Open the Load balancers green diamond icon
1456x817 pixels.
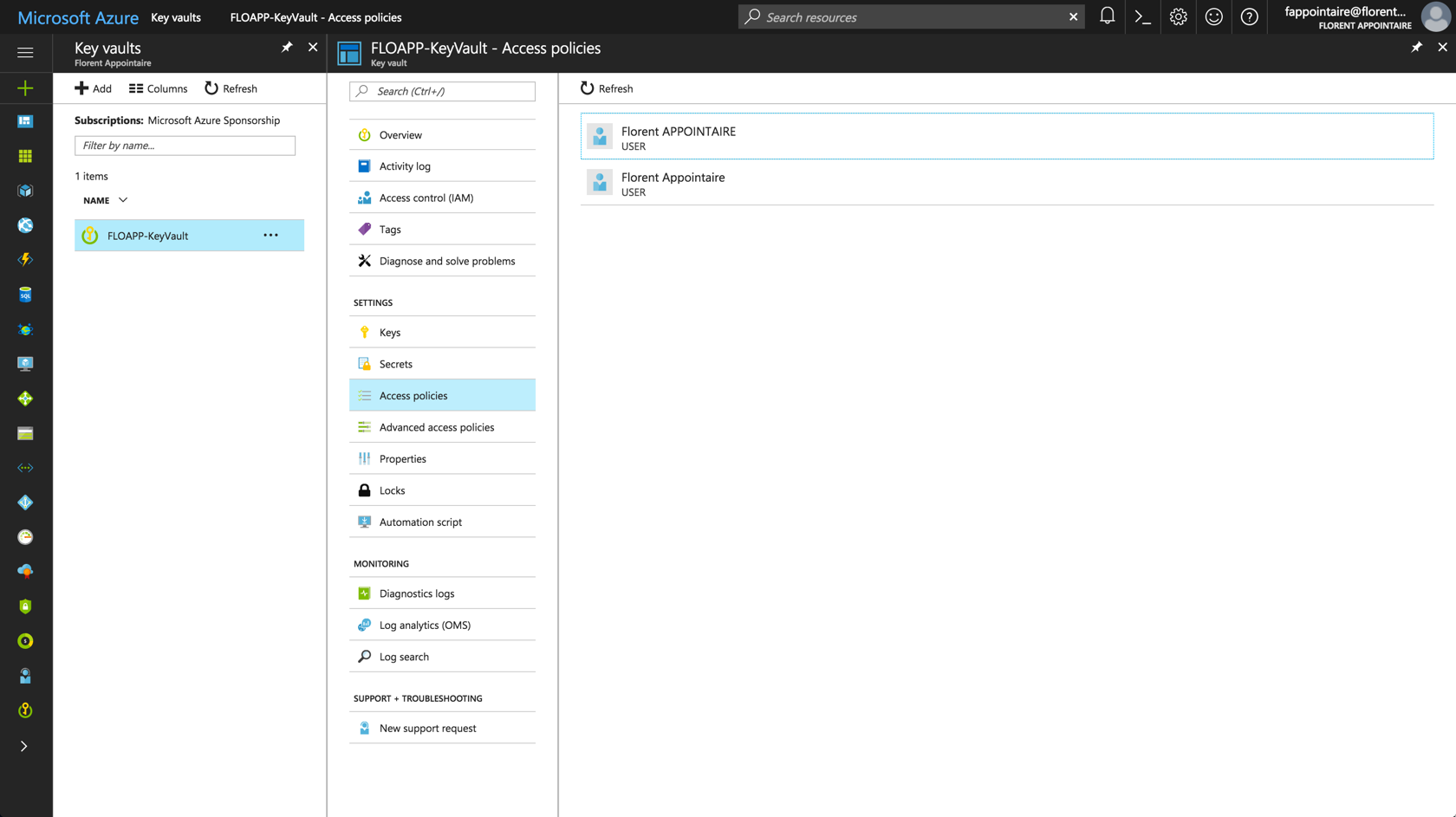click(25, 399)
